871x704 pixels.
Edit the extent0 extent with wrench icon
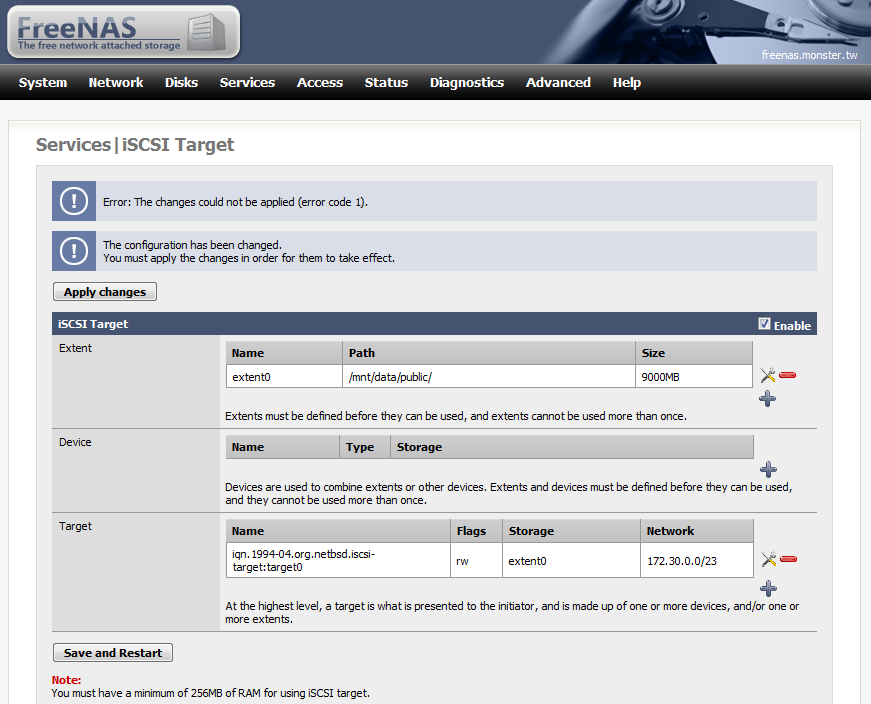point(768,376)
